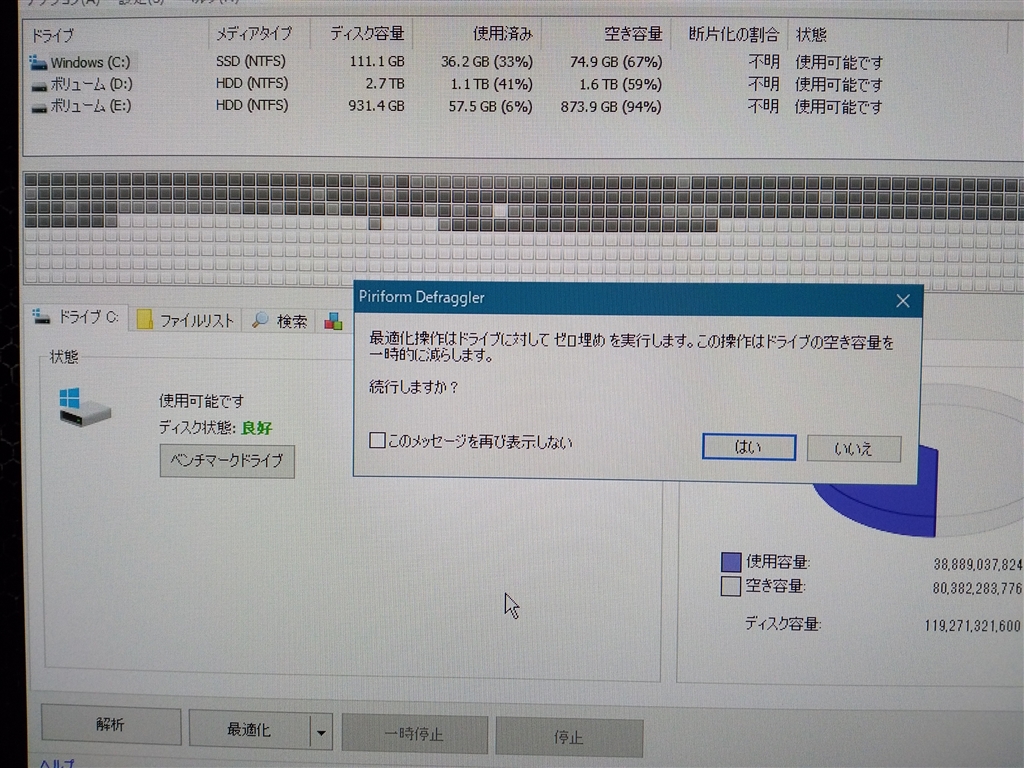This screenshot has width=1024, height=768.
Task: Click はい to confirm zero fill
Action: pyautogui.click(x=748, y=447)
